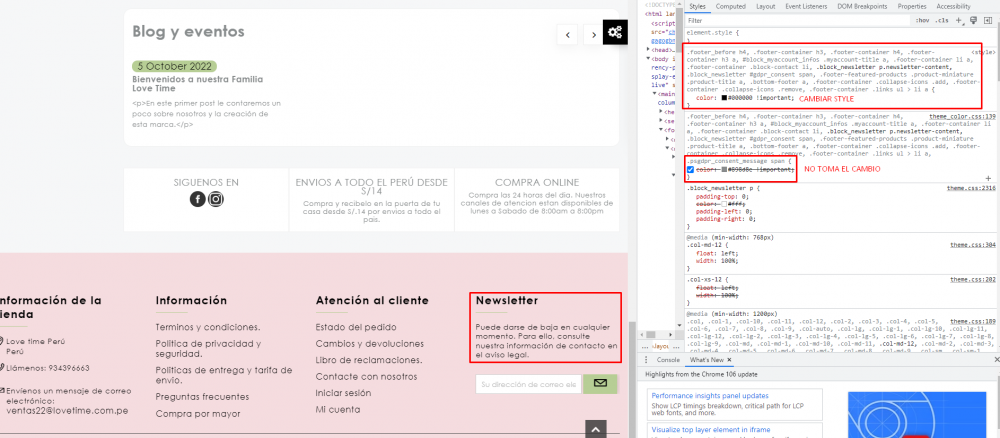Toggle .cls class editor
This screenshot has width=1000, height=438.
[x=941, y=20]
